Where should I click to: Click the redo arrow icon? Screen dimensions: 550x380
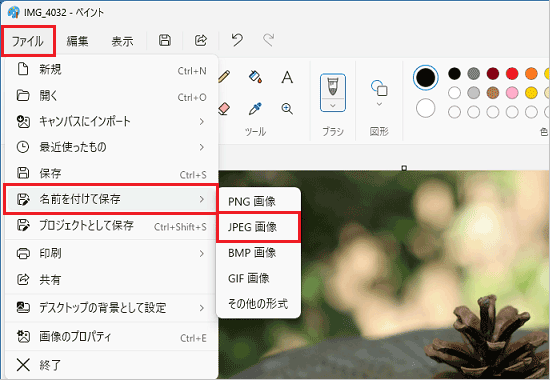pyautogui.click(x=268, y=40)
